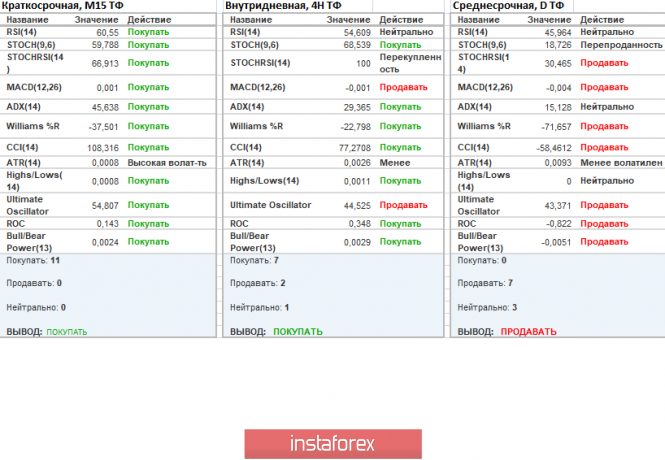The image size is (665, 460).
Task: Click Highs/Lows(14) value 0,0011
Action: (x=357, y=181)
